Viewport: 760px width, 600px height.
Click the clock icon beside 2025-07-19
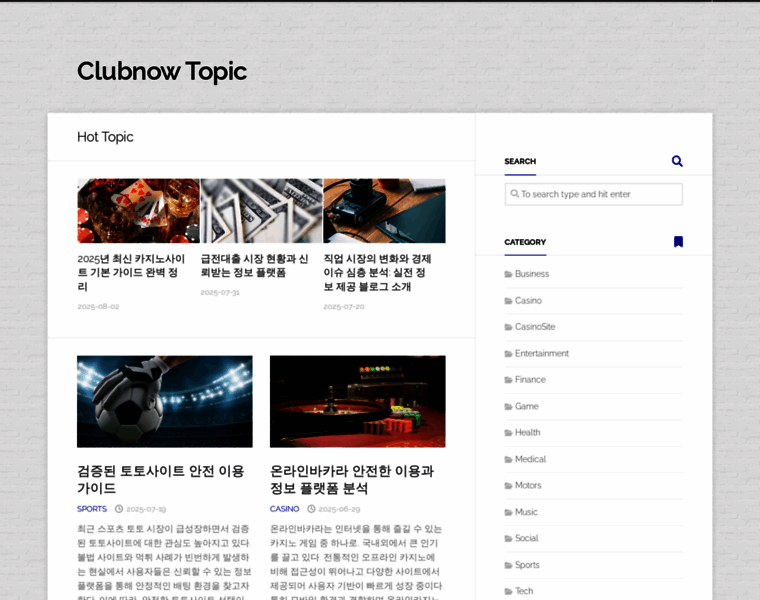119,509
